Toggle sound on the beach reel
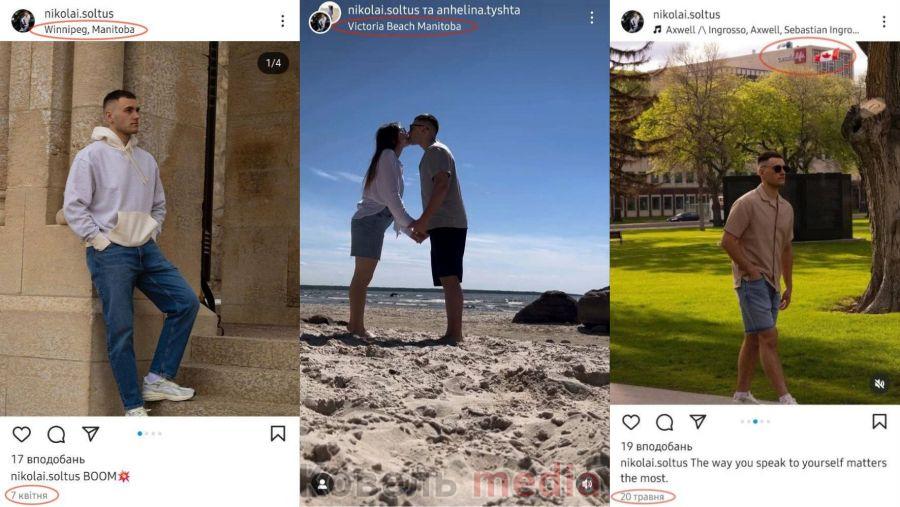The width and height of the screenshot is (900, 507). pyautogui.click(x=587, y=484)
